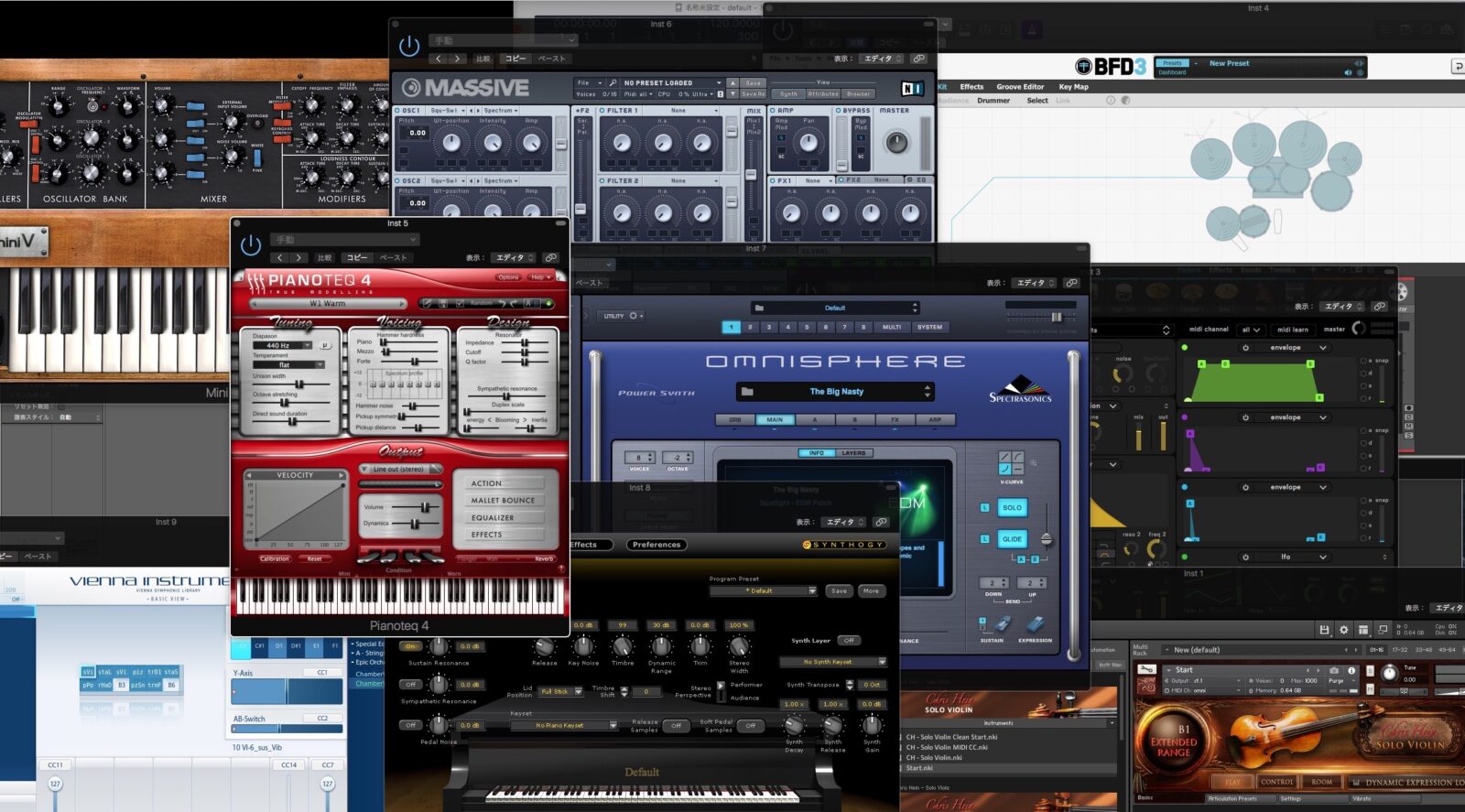Click the camera snapshot icon in Solo Violin header

click(1334, 670)
